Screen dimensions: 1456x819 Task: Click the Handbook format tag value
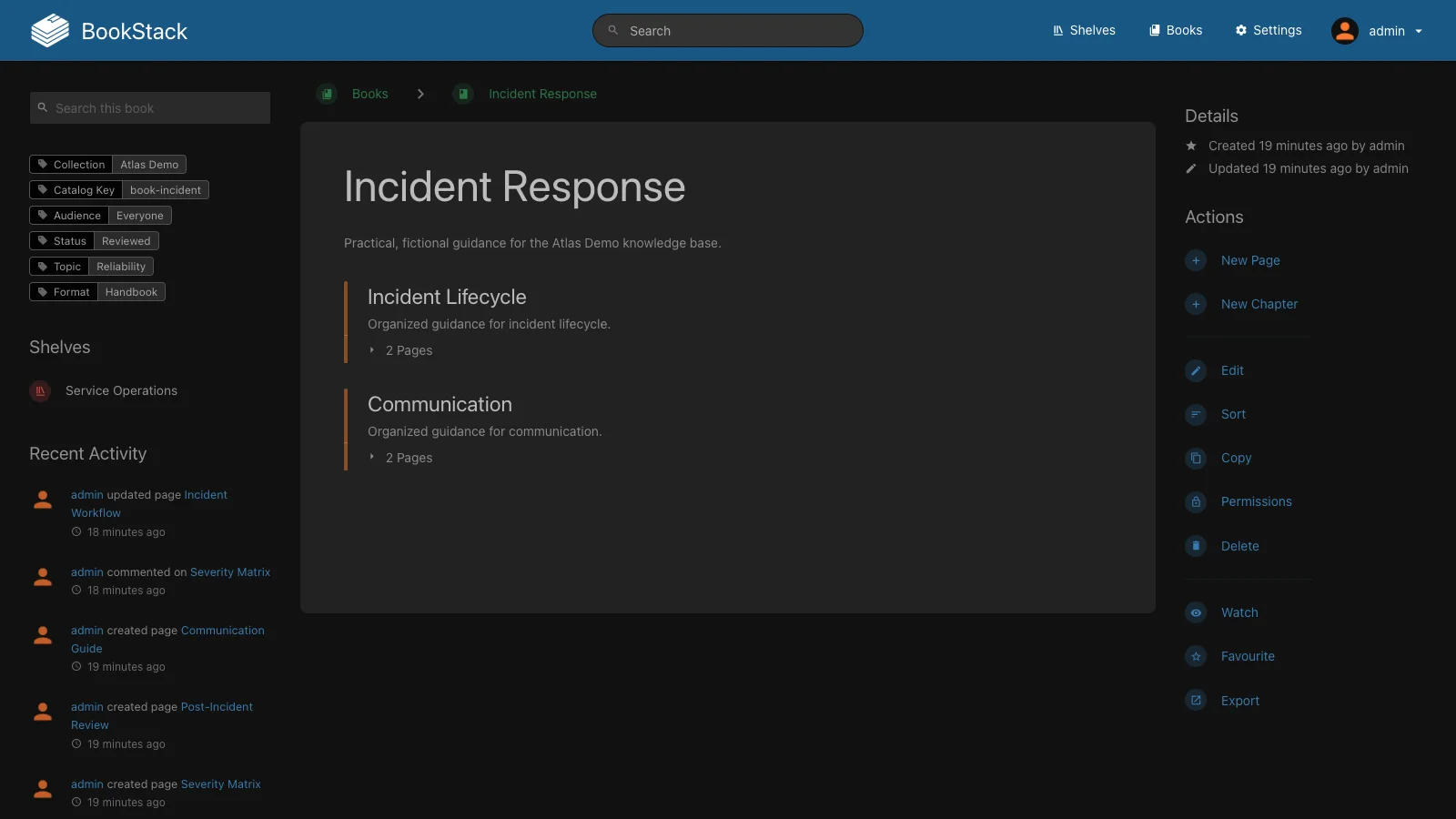131,292
